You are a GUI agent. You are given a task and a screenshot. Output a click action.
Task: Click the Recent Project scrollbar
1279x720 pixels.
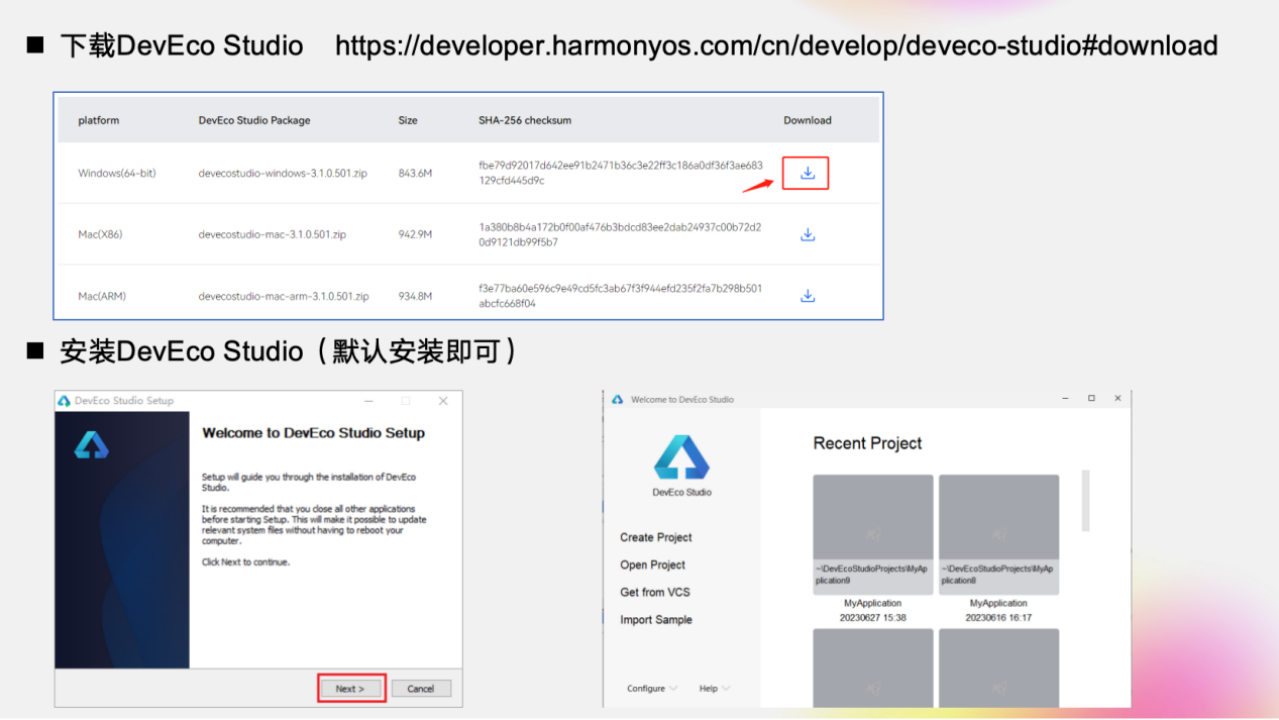pos(1085,500)
